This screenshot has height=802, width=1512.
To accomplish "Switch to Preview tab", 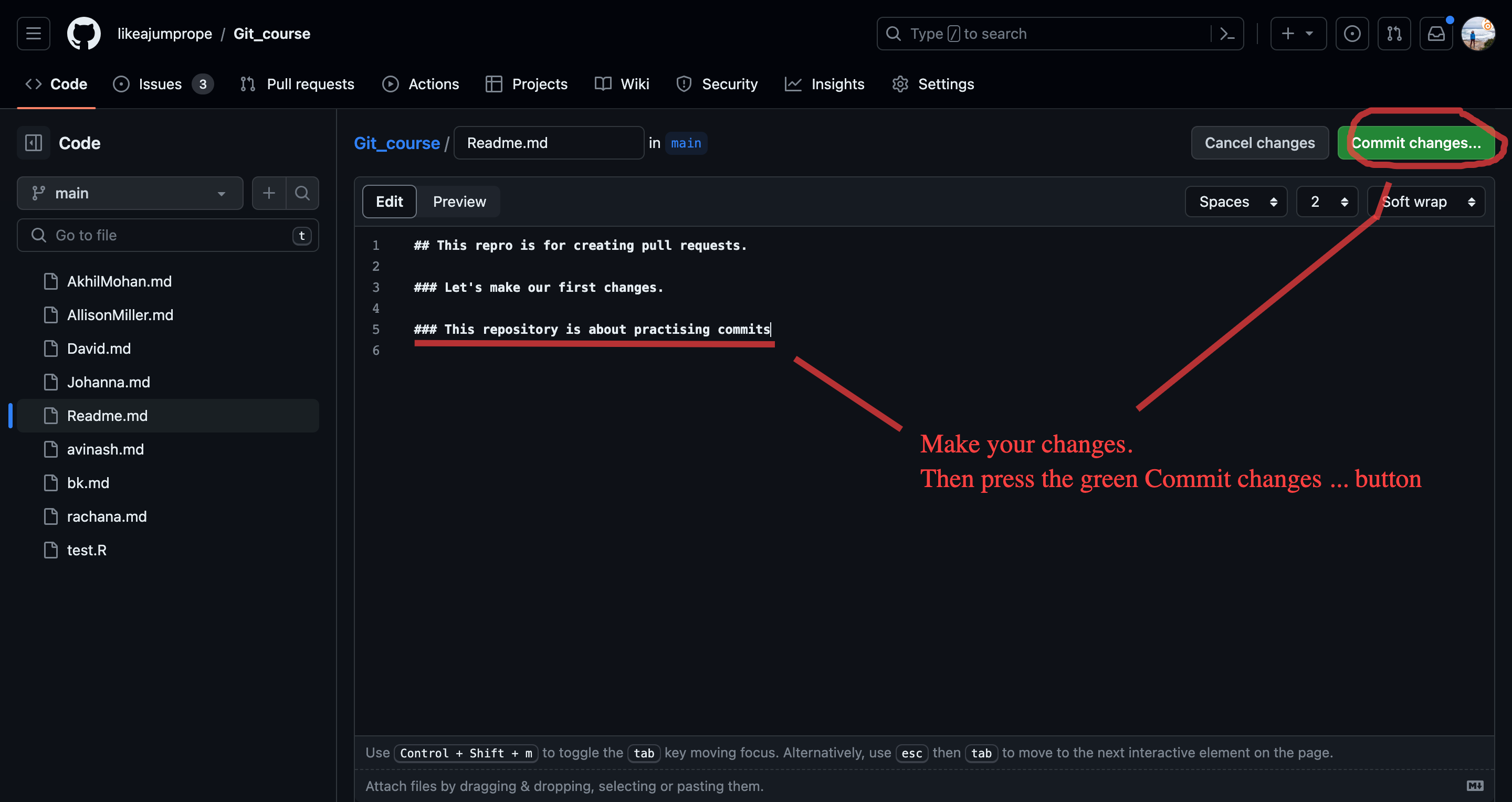I will point(459,200).
